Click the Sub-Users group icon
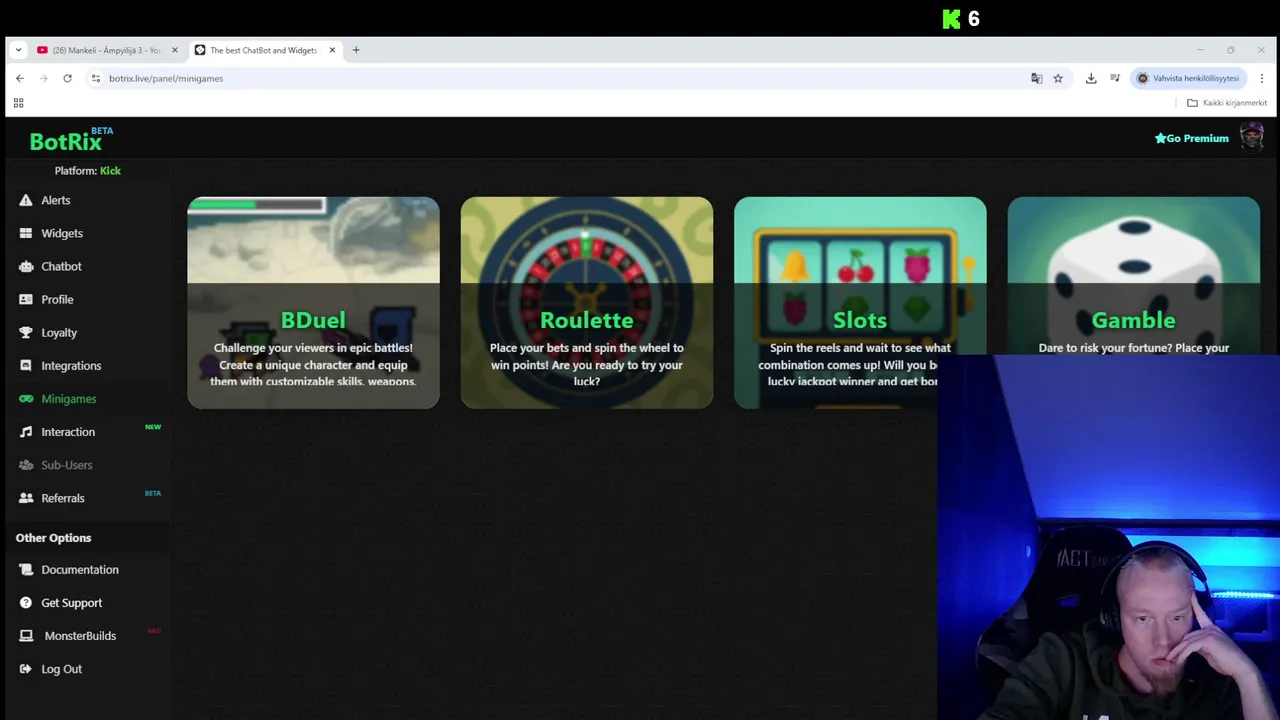The image size is (1280, 720). pyautogui.click(x=26, y=464)
